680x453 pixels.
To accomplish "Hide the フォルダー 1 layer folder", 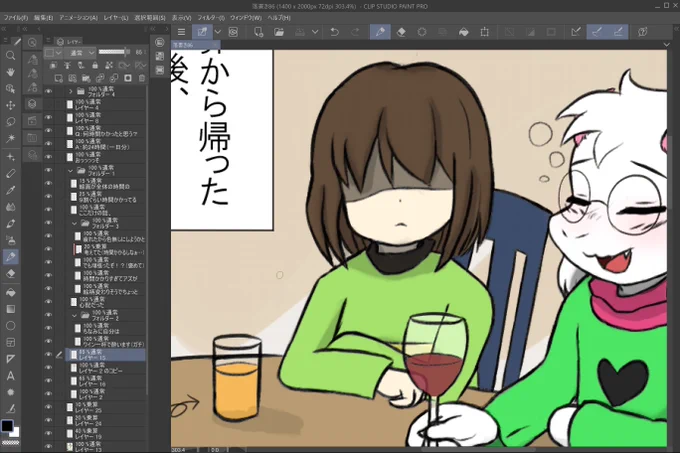I will (x=48, y=170).
